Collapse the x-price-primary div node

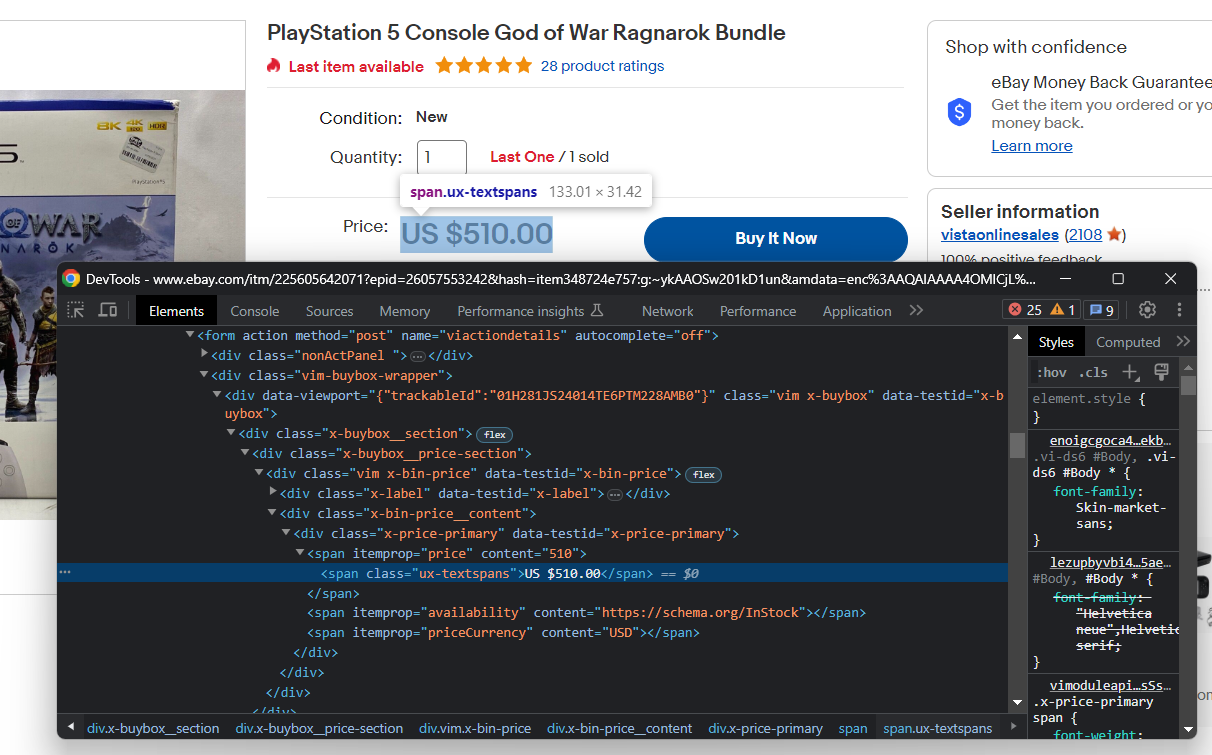[x=286, y=533]
